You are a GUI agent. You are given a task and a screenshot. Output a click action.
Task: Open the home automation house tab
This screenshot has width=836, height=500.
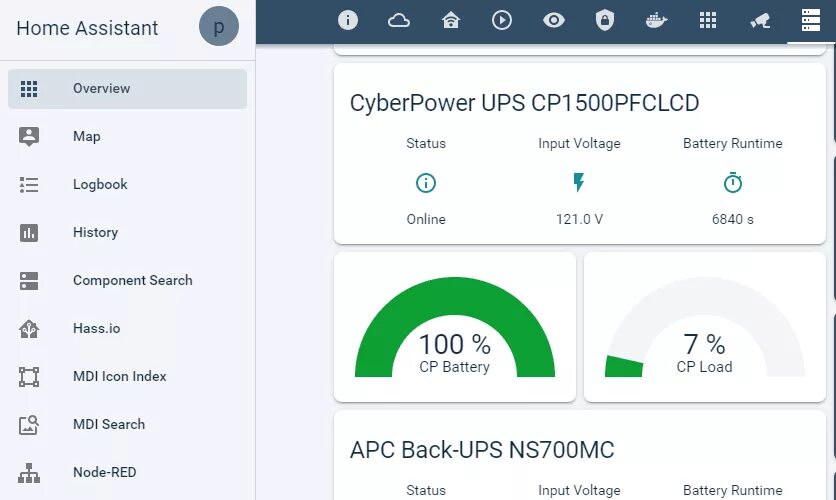pyautogui.click(x=451, y=20)
